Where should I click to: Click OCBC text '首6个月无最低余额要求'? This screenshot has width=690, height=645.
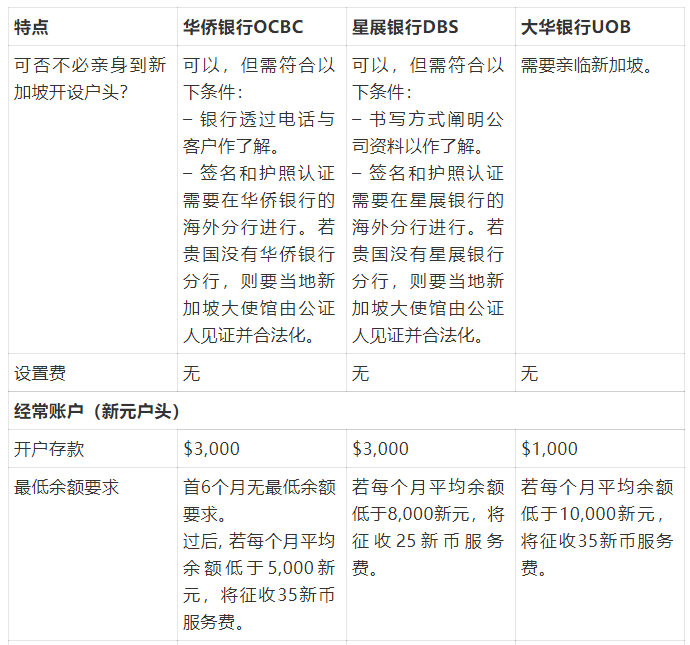[259, 501]
